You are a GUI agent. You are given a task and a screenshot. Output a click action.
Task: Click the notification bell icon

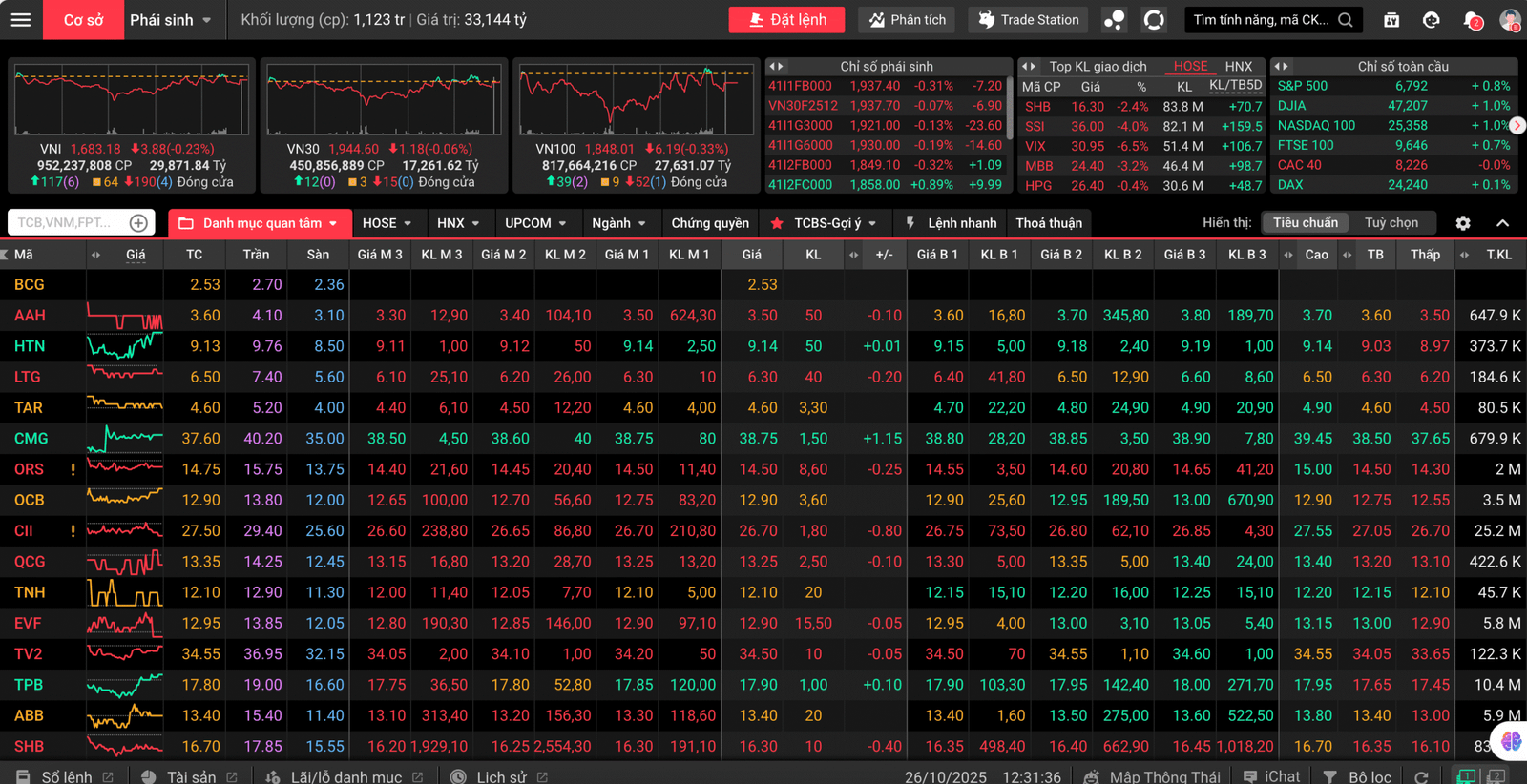click(1471, 20)
